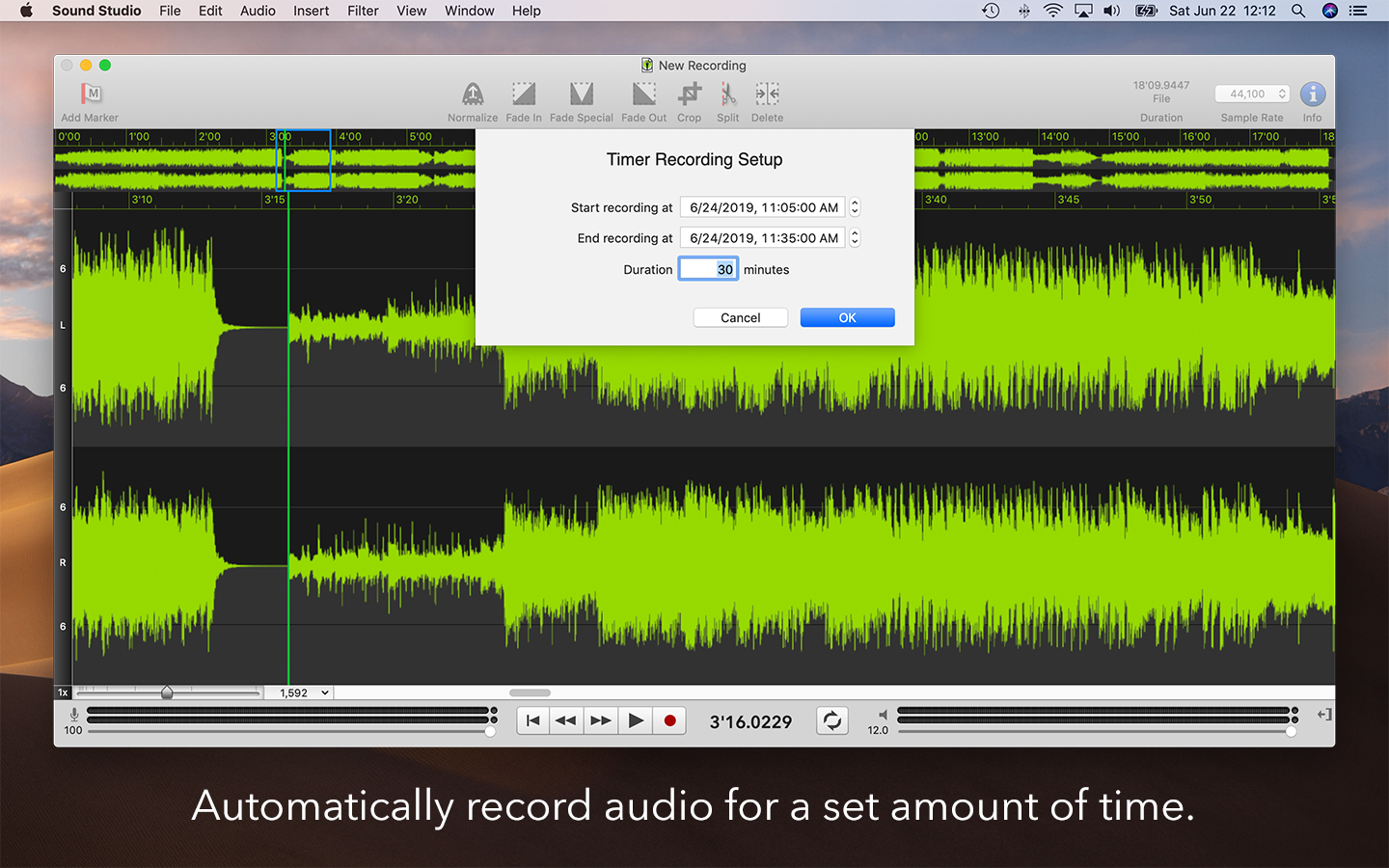Screen dimensions: 1389x868
Task: Open the zoom level 1,592 dropdown
Action: click(x=300, y=692)
